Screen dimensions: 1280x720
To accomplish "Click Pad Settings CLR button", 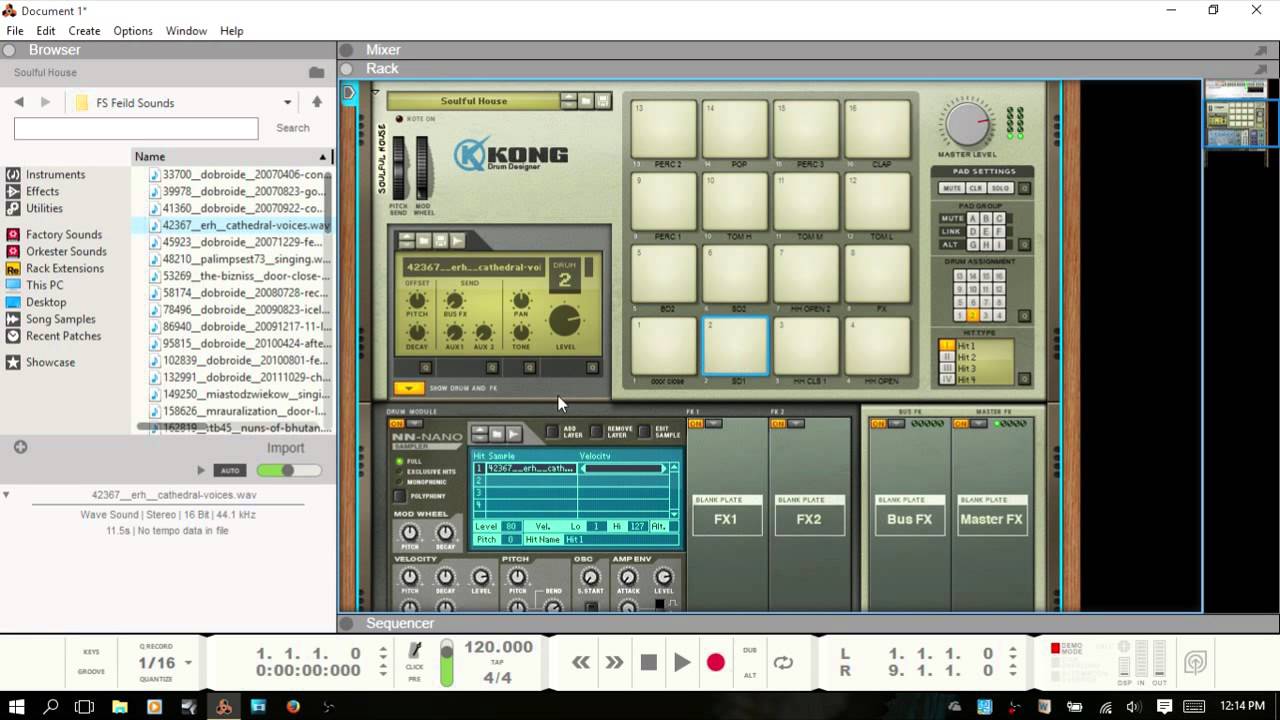I will (x=976, y=188).
